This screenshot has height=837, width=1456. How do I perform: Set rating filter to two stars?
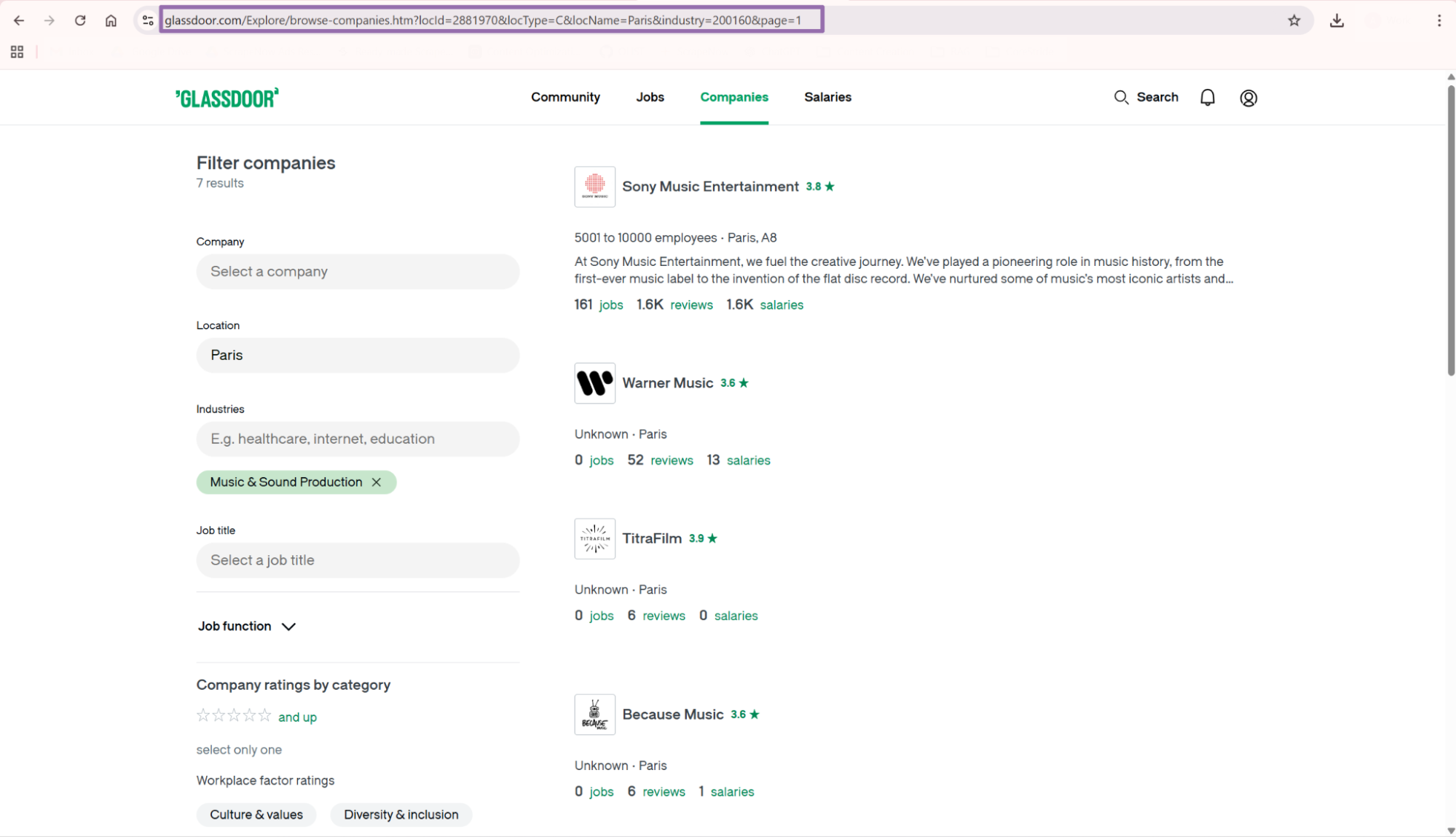[219, 715]
